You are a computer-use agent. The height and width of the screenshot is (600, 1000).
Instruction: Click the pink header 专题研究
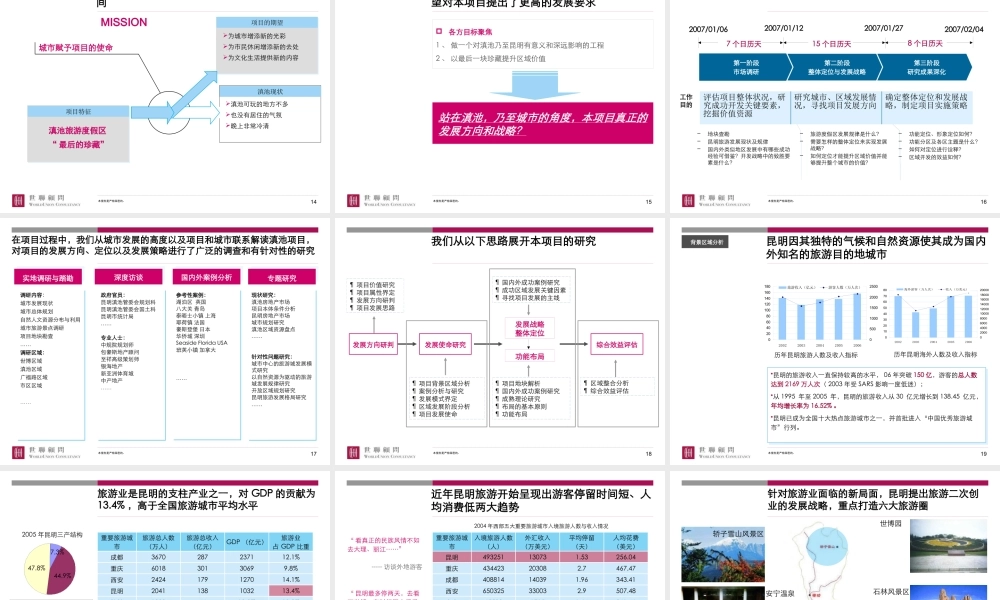(282, 278)
